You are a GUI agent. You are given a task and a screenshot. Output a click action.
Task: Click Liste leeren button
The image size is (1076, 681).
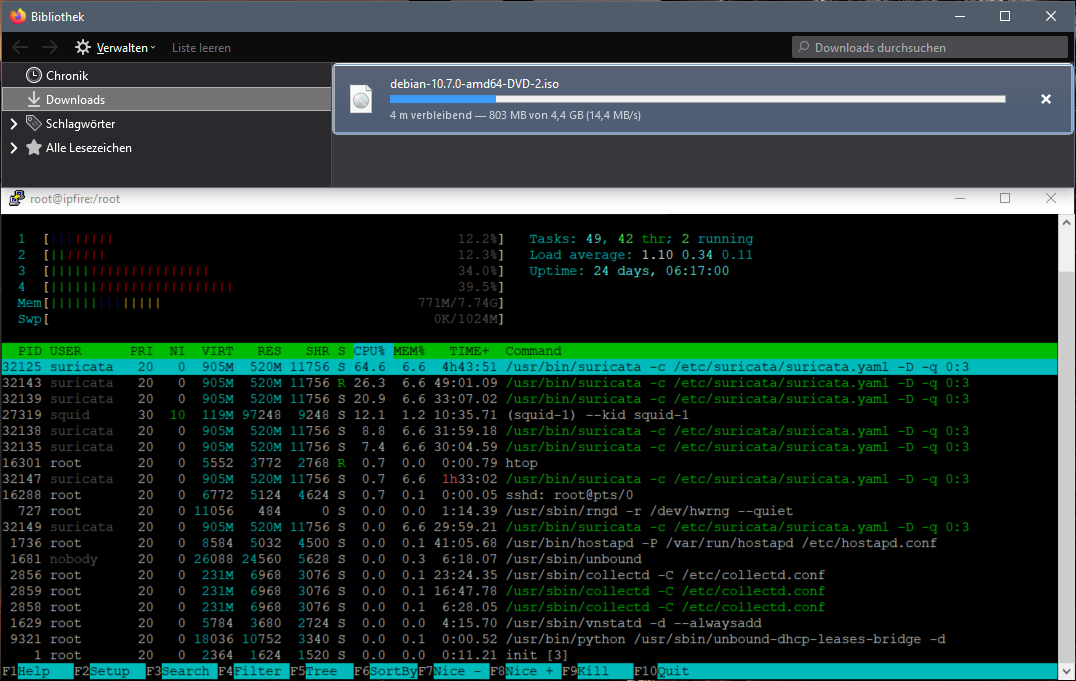pyautogui.click(x=201, y=48)
